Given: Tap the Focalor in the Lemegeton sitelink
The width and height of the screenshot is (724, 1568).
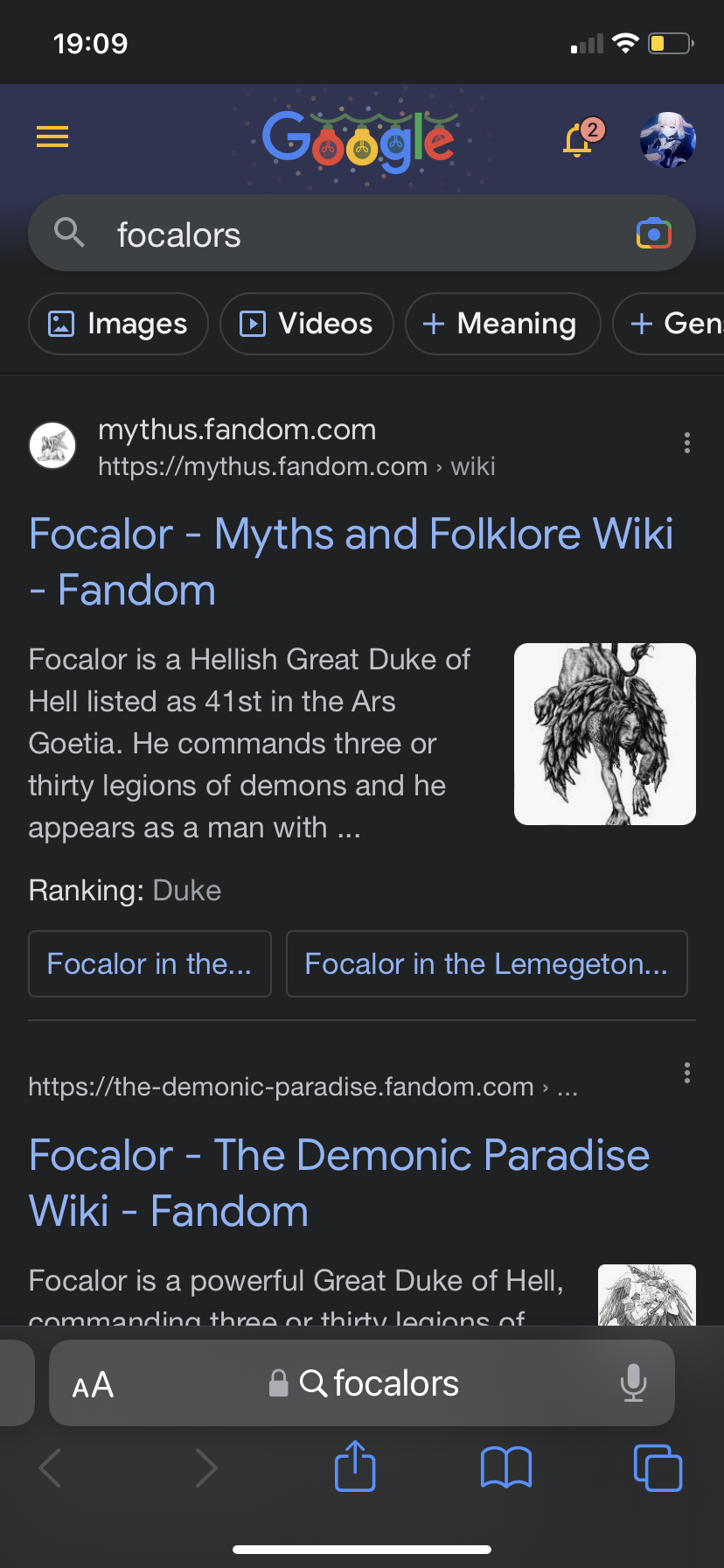Looking at the screenshot, I should click(486, 964).
